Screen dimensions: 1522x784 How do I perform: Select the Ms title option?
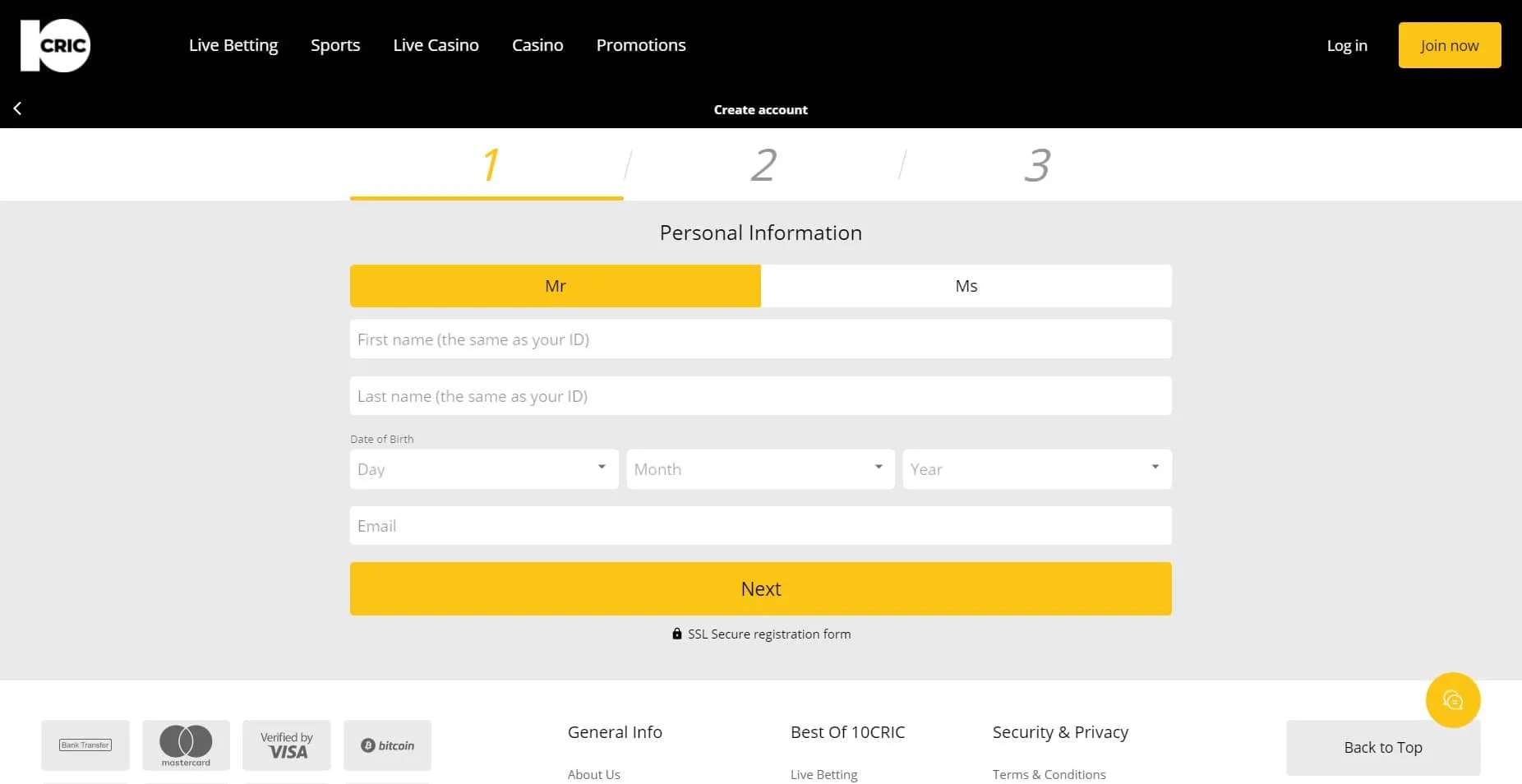point(966,286)
